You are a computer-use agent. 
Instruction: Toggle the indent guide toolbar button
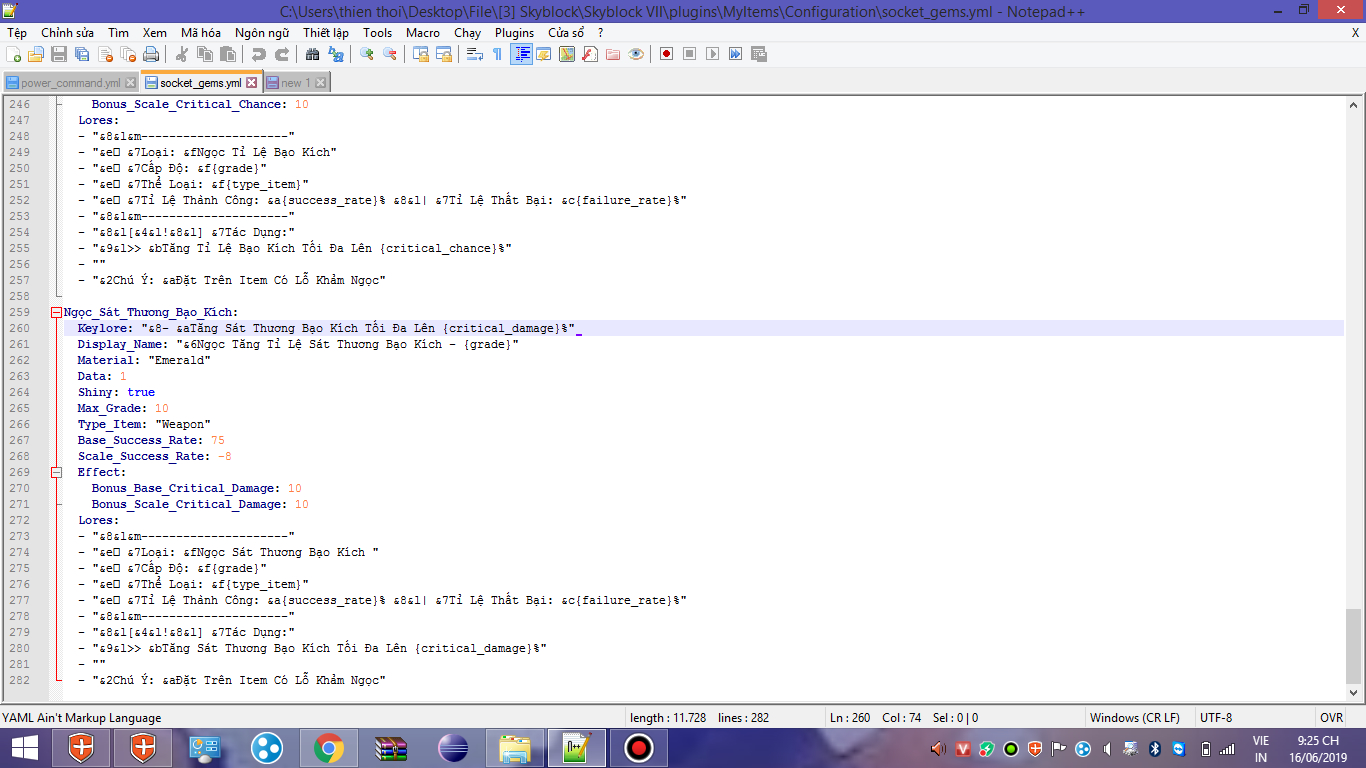point(521,54)
